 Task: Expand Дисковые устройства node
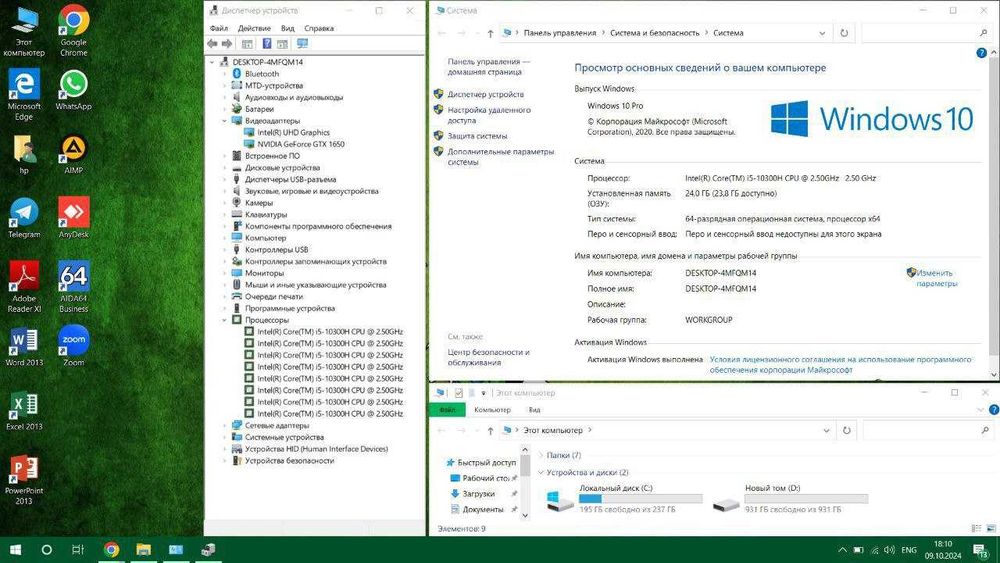click(x=224, y=168)
